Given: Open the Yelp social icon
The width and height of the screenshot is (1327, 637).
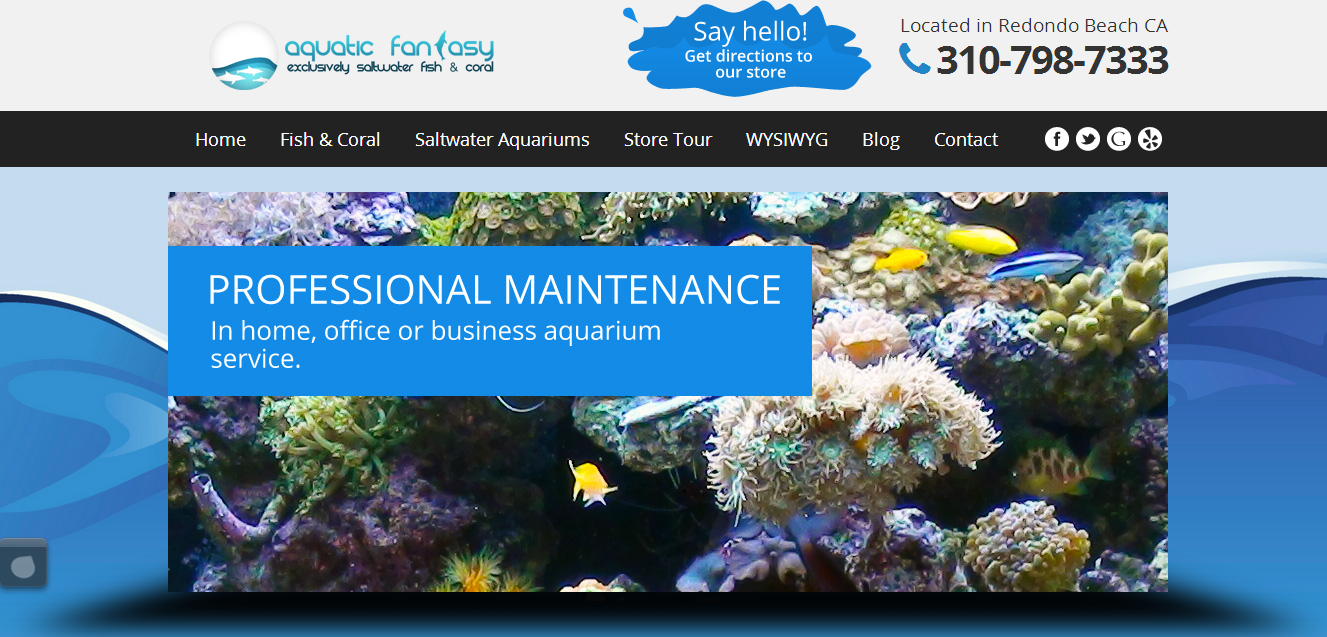Looking at the screenshot, I should coord(1150,139).
